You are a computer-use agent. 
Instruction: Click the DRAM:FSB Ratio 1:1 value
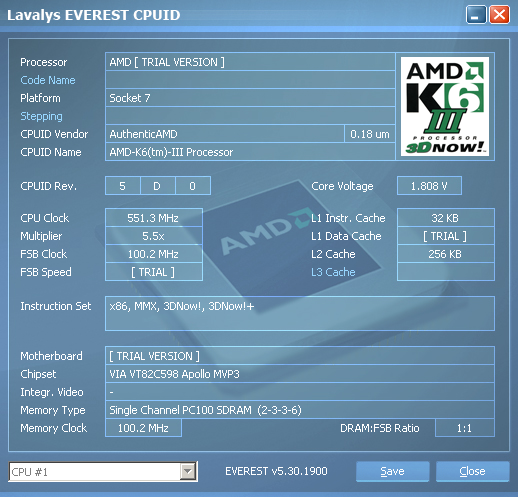465,428
